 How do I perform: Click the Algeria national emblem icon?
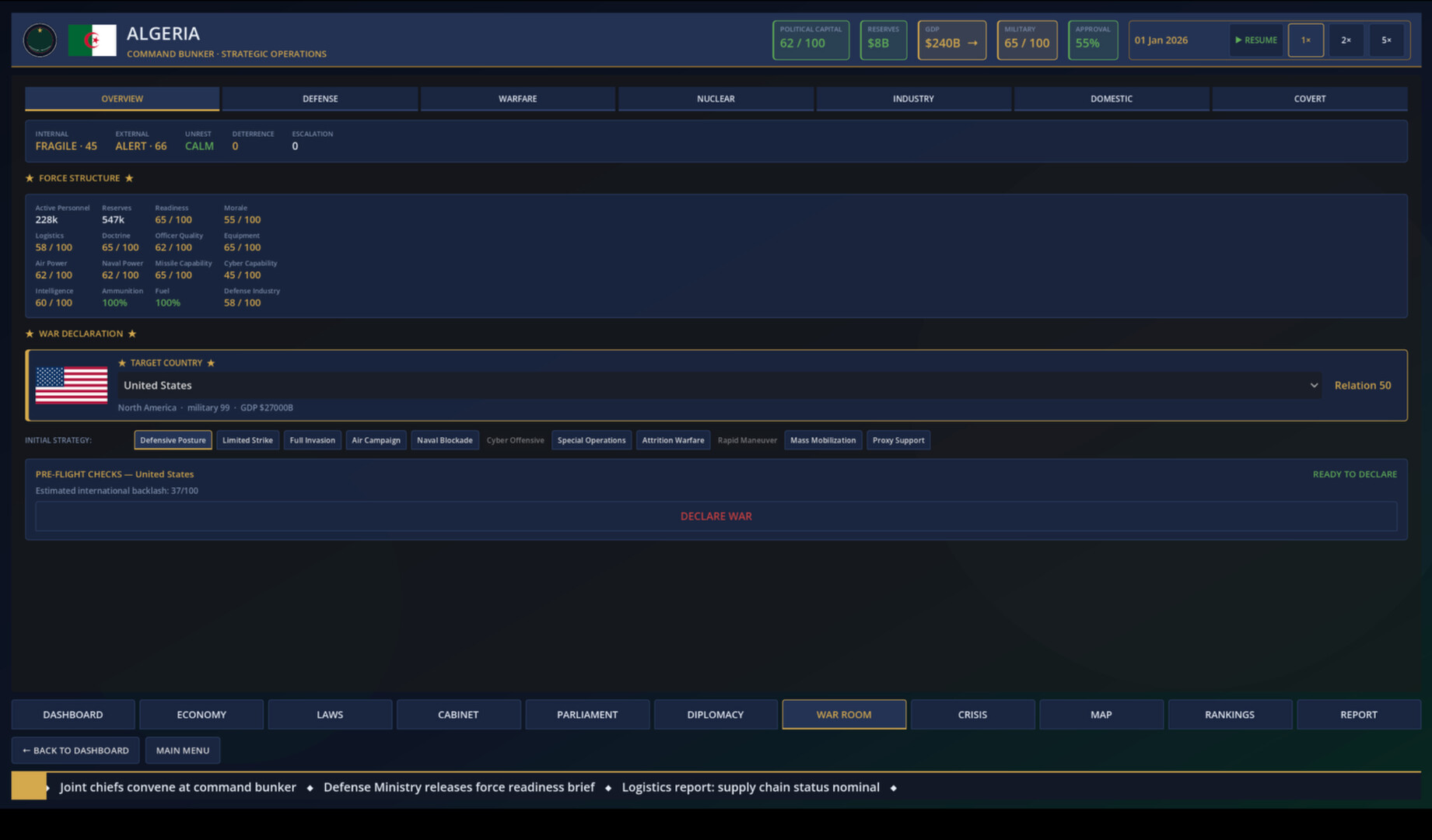pos(40,40)
